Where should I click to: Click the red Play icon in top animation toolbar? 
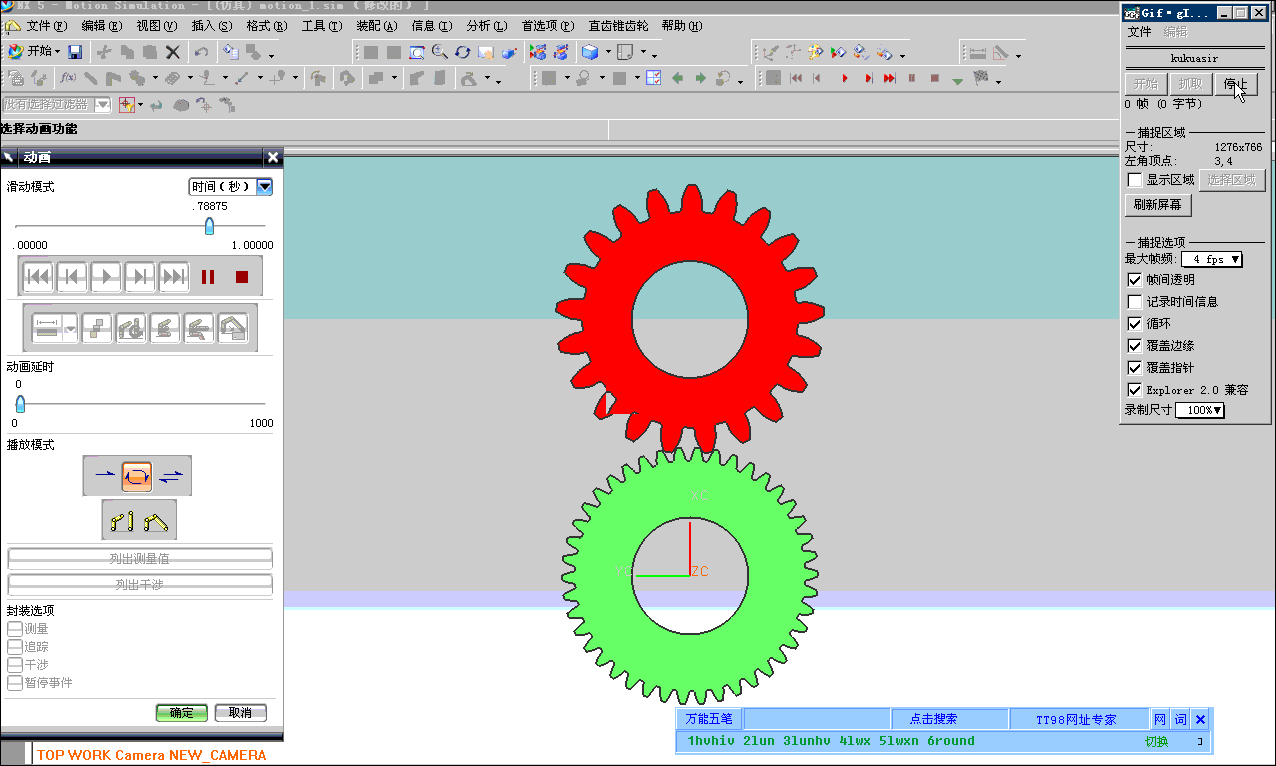(844, 78)
